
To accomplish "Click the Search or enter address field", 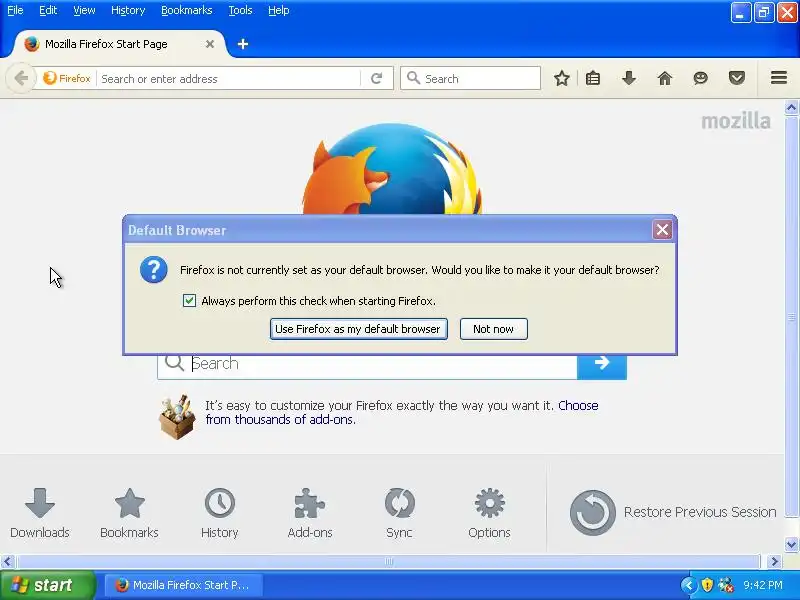I will pos(230,79).
